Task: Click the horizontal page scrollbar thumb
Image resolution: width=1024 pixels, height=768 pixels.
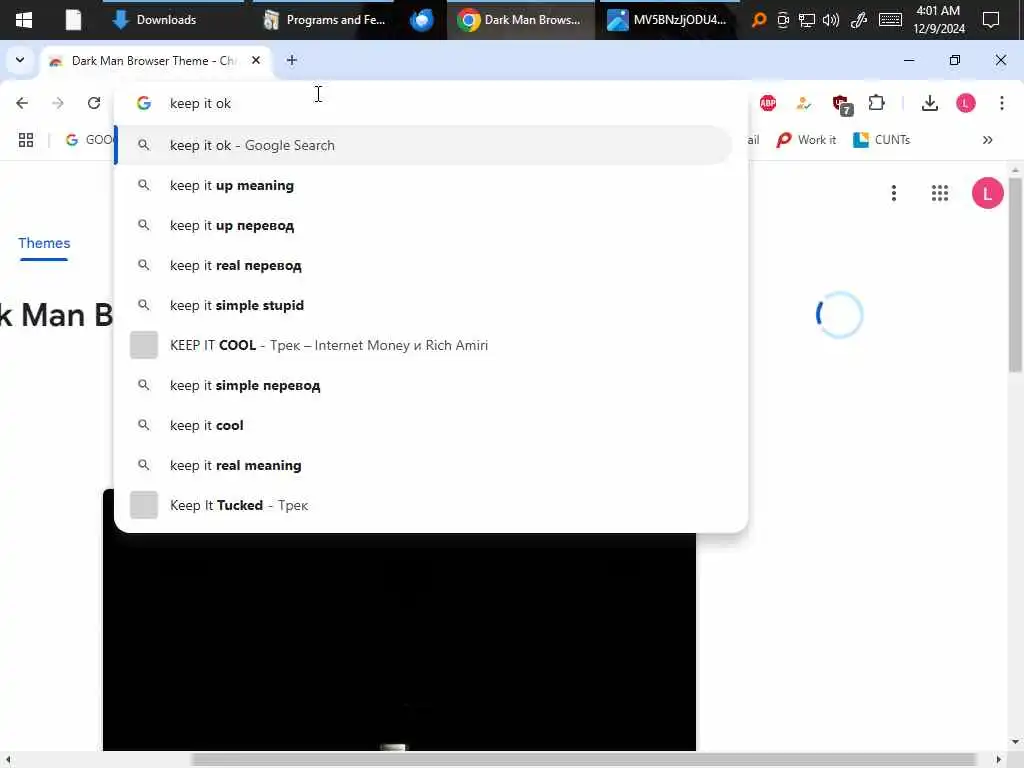Action: click(x=583, y=760)
